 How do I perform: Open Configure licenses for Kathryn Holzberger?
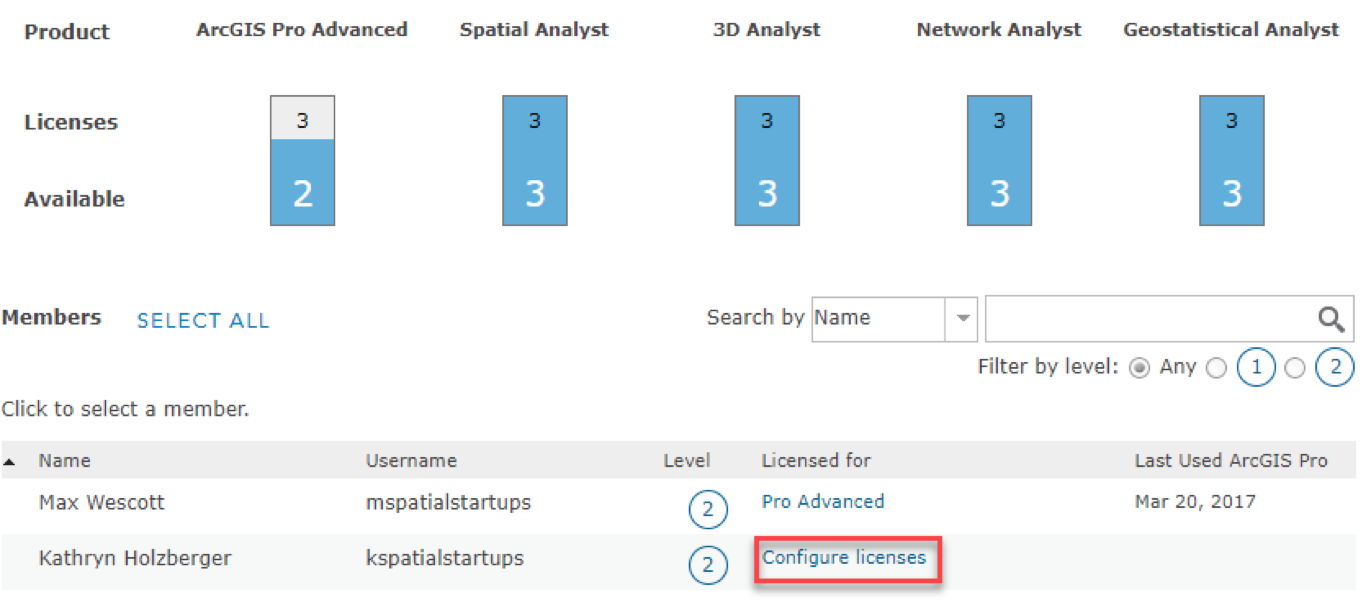tap(844, 558)
